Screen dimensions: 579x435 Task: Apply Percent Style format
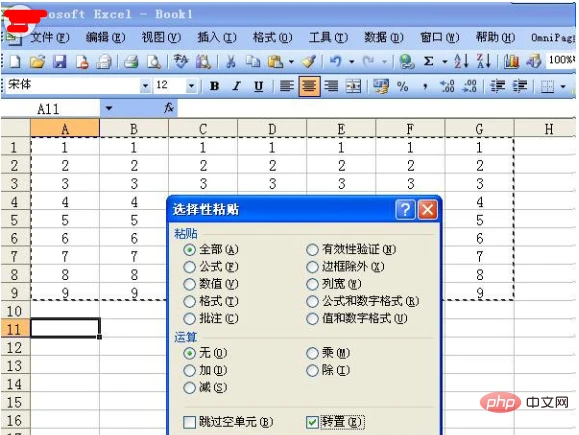[402, 86]
